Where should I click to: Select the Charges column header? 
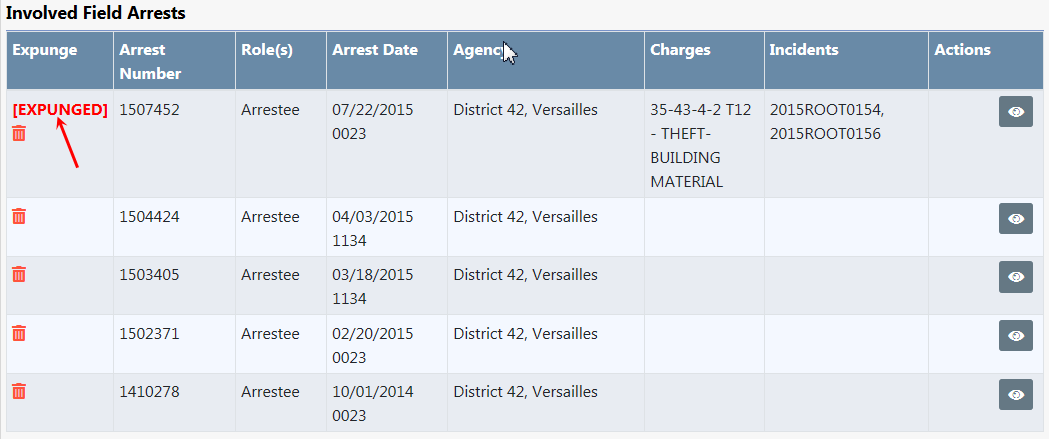click(x=680, y=50)
